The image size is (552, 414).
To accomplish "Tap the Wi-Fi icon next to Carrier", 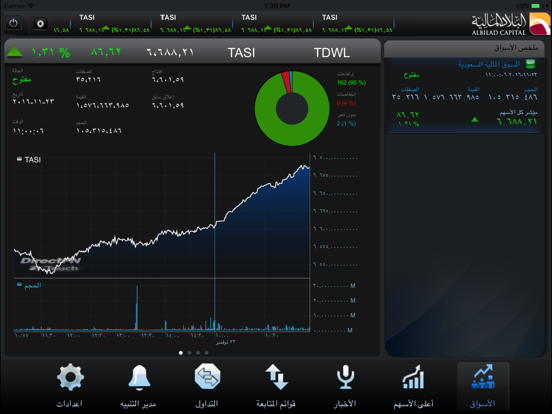I will point(31,6).
